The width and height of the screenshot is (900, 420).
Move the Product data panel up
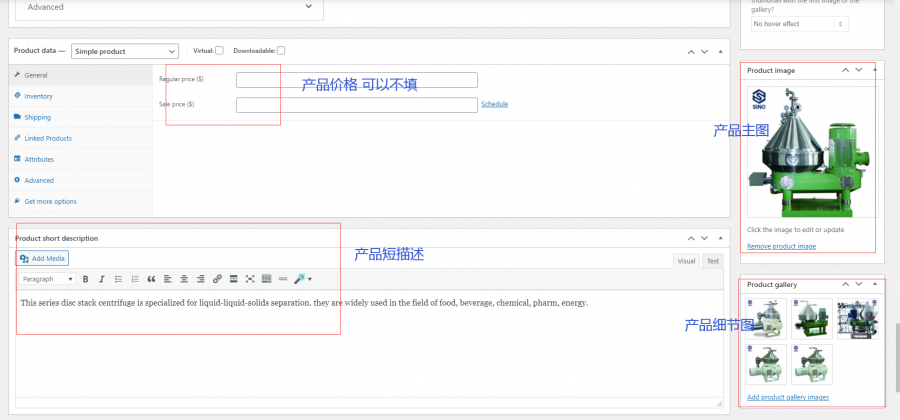coord(691,52)
